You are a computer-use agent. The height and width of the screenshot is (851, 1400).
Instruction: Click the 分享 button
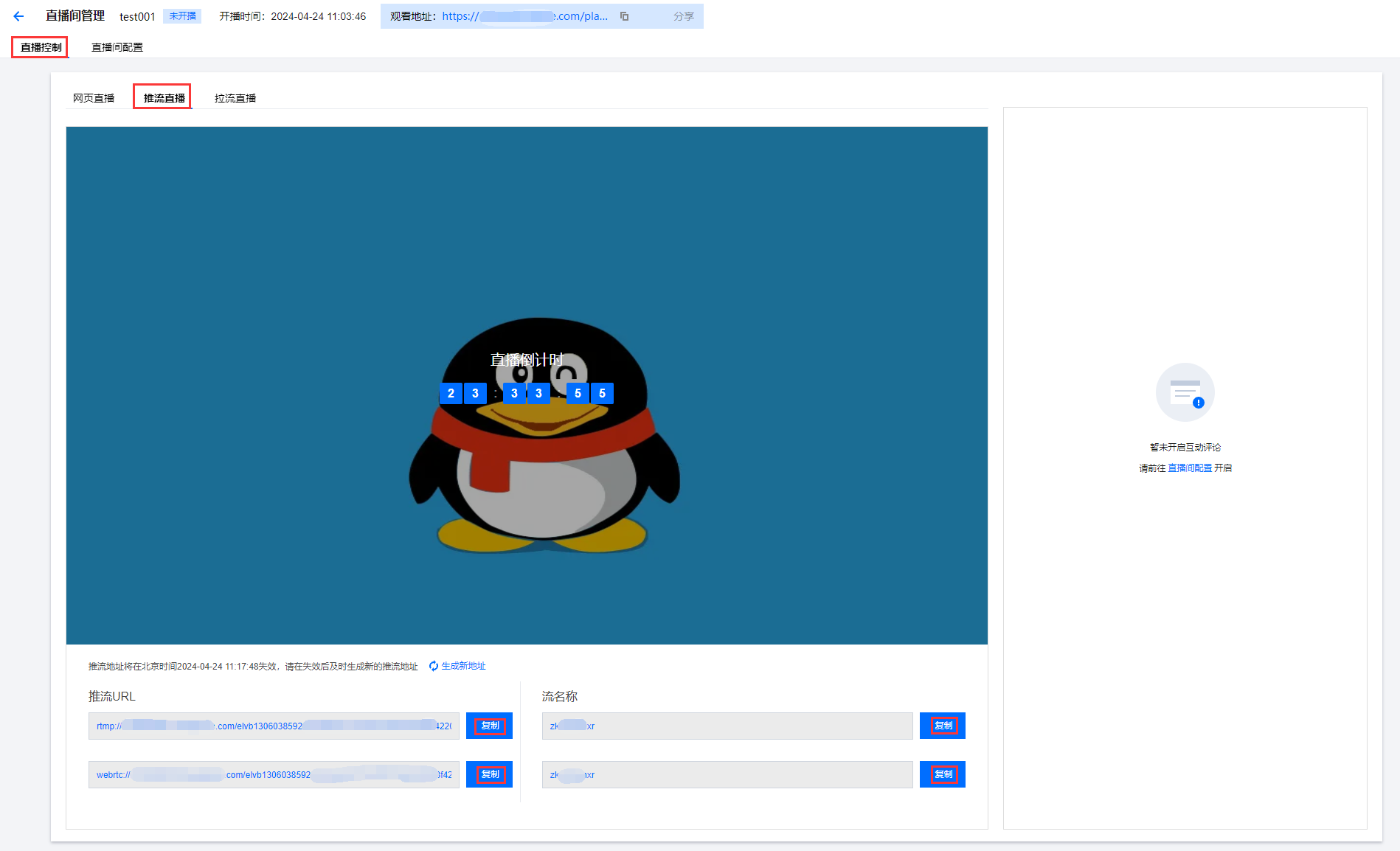pos(684,16)
